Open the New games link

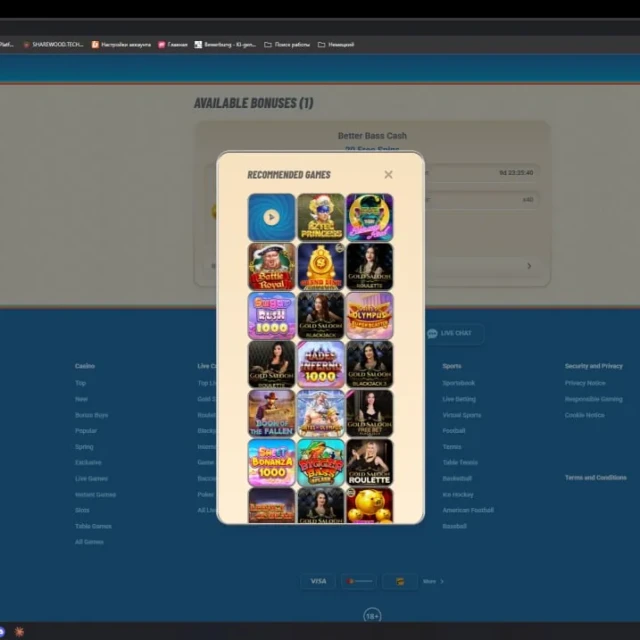pyautogui.click(x=81, y=399)
